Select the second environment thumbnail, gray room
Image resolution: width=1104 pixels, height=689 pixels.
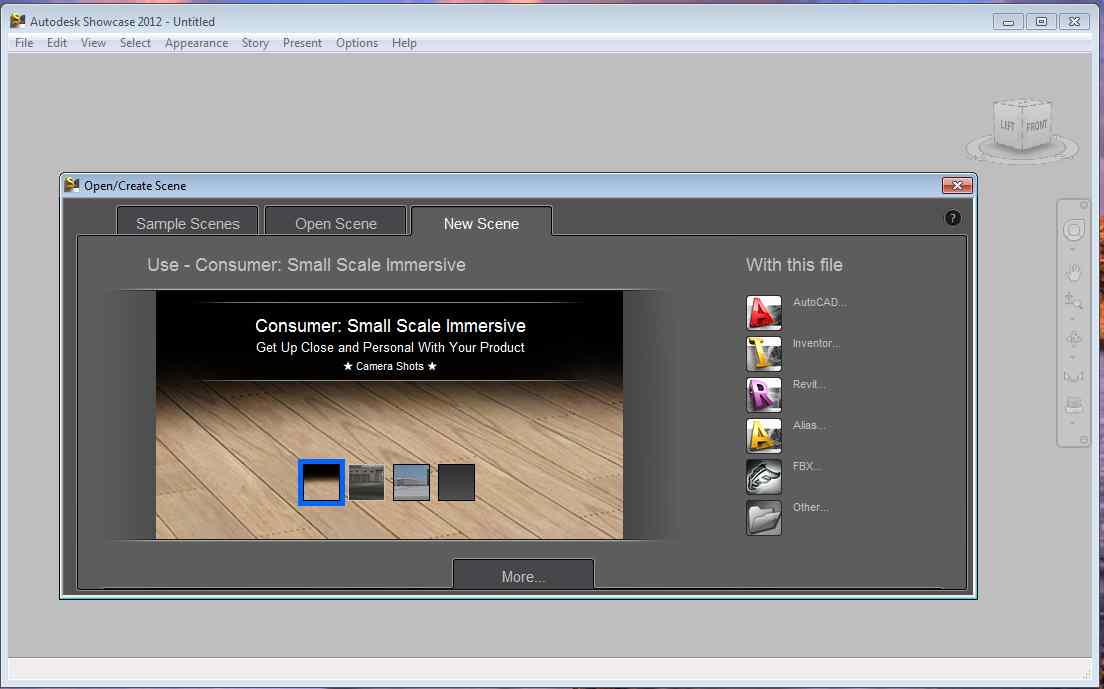click(367, 482)
